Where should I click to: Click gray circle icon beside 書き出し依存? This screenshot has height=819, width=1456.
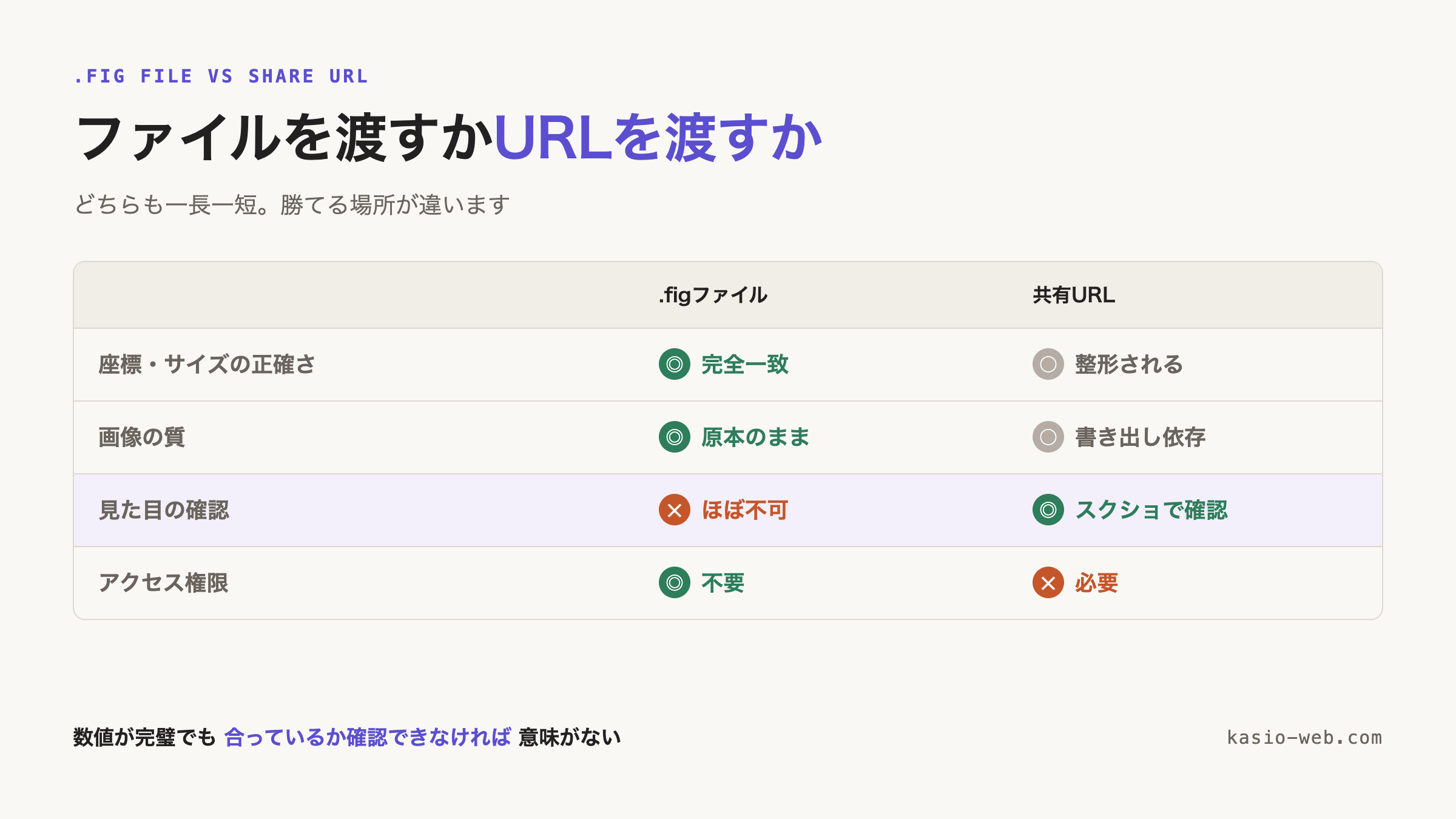point(1048,437)
